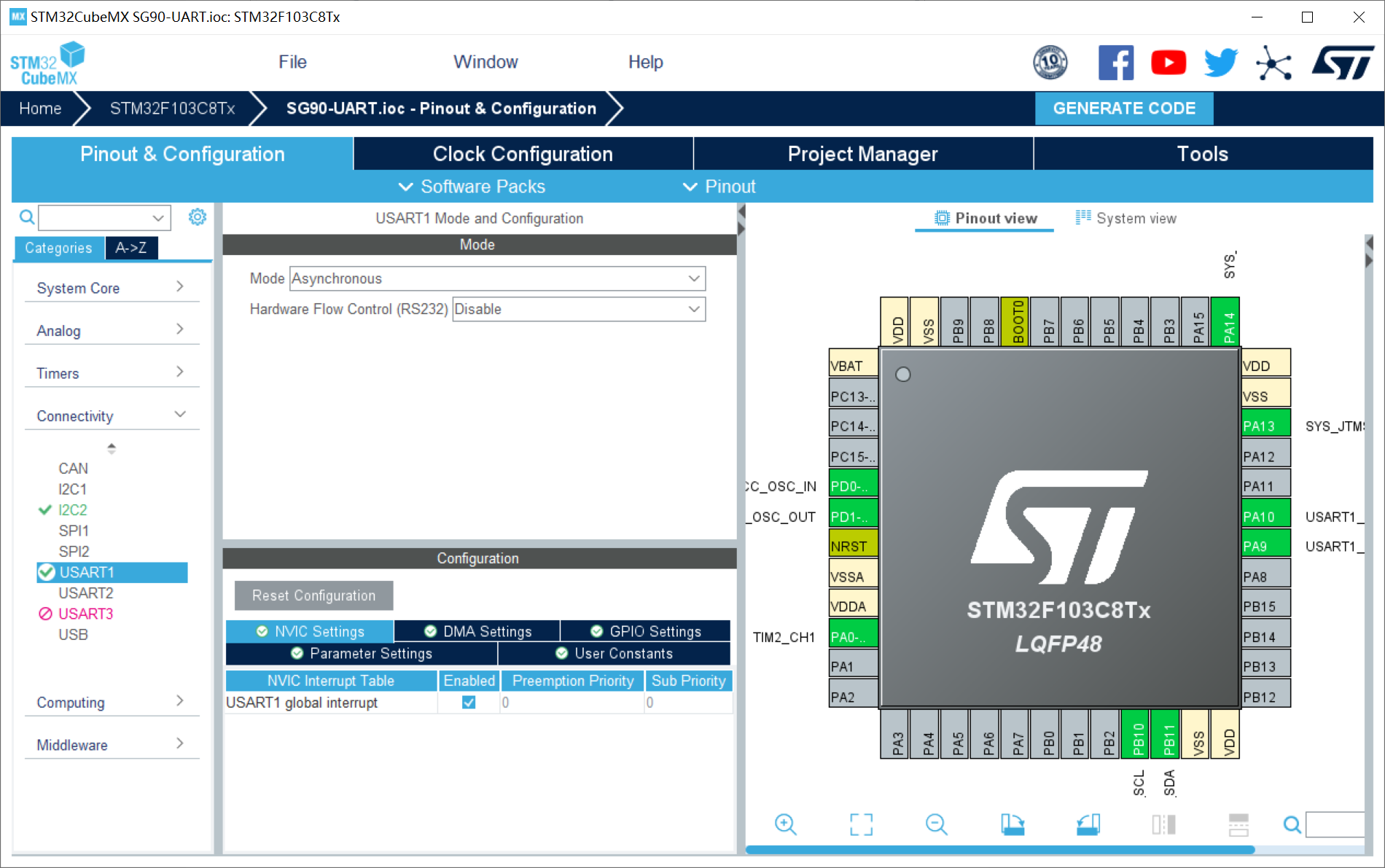The width and height of the screenshot is (1385, 868).
Task: Select USART2 in the Connectivity list
Action: tap(85, 593)
